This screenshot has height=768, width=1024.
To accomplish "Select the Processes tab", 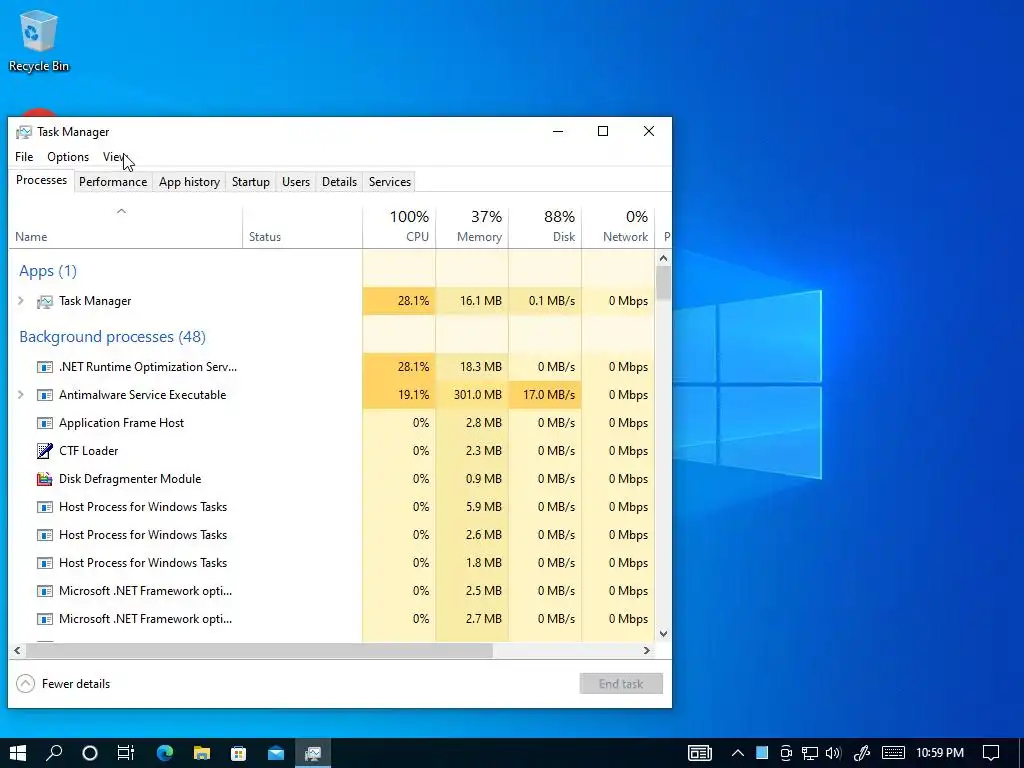I will point(41,180).
